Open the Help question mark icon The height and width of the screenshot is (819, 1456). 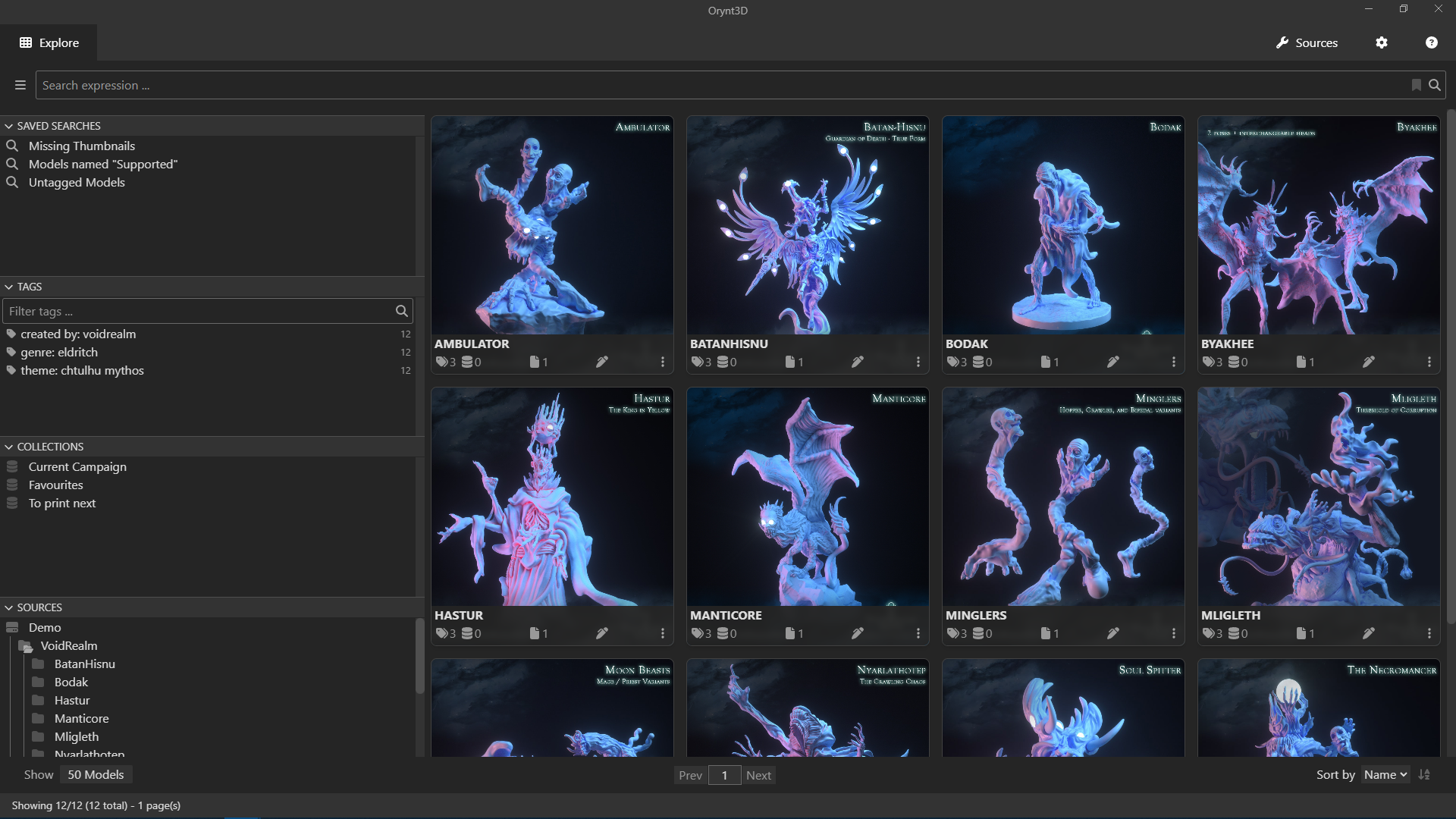[x=1431, y=42]
